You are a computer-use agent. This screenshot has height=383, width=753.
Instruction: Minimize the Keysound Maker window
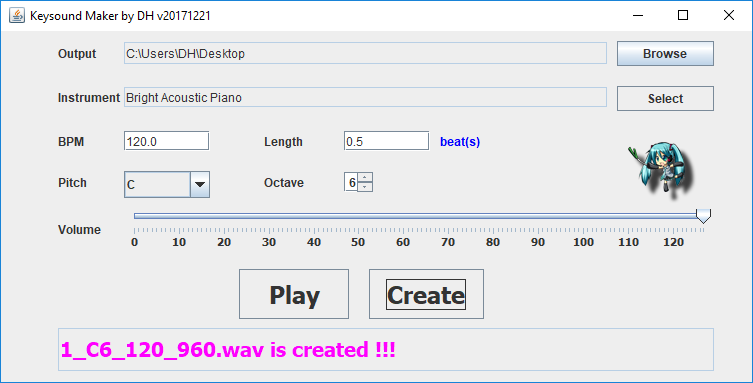click(638, 15)
